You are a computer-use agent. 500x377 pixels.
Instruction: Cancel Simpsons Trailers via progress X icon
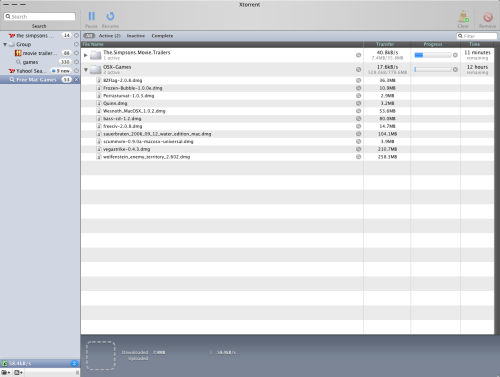[x=455, y=55]
